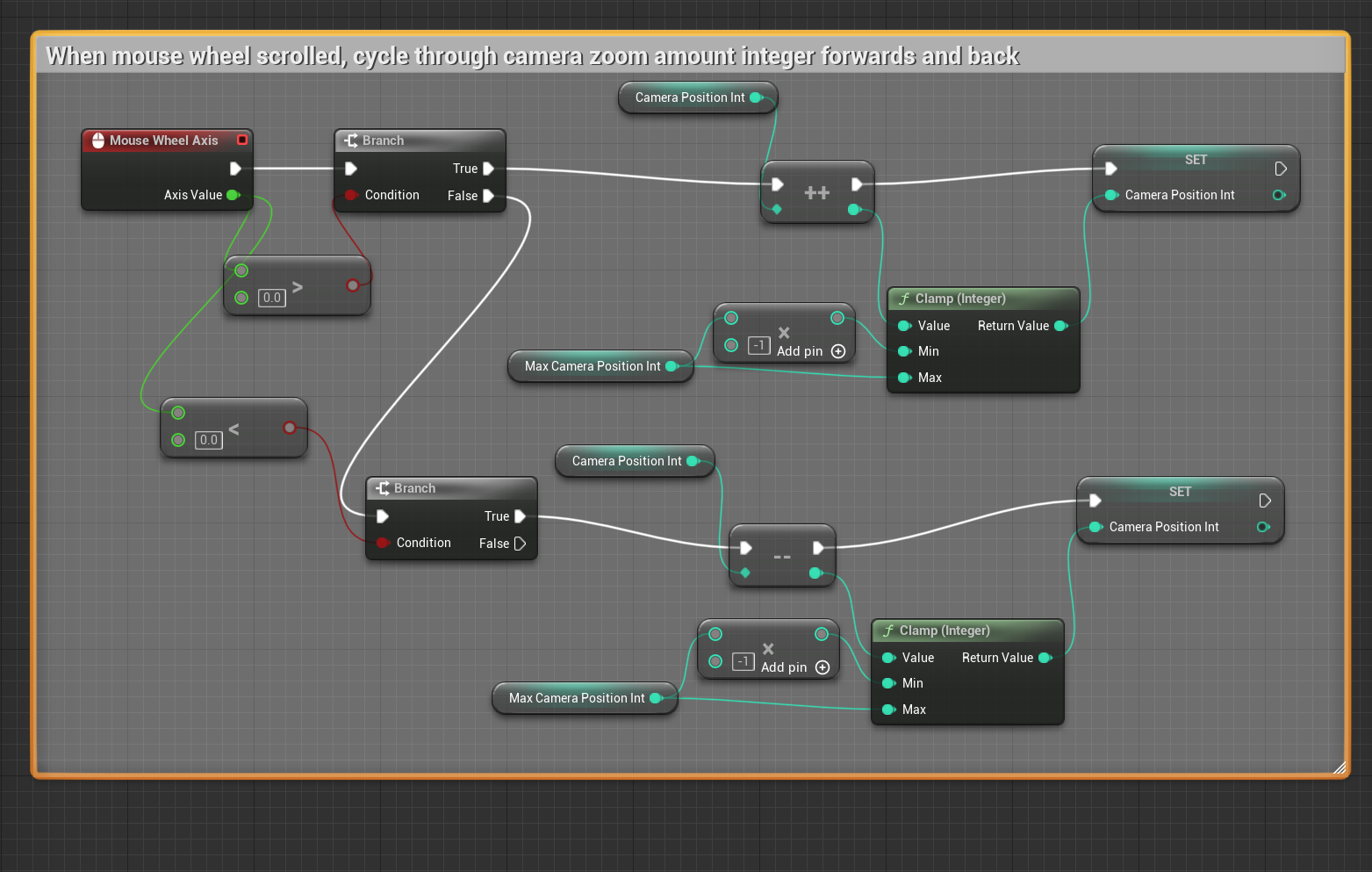Select the decrement (--) node
Image resolution: width=1372 pixels, height=872 pixels.
pos(781,557)
